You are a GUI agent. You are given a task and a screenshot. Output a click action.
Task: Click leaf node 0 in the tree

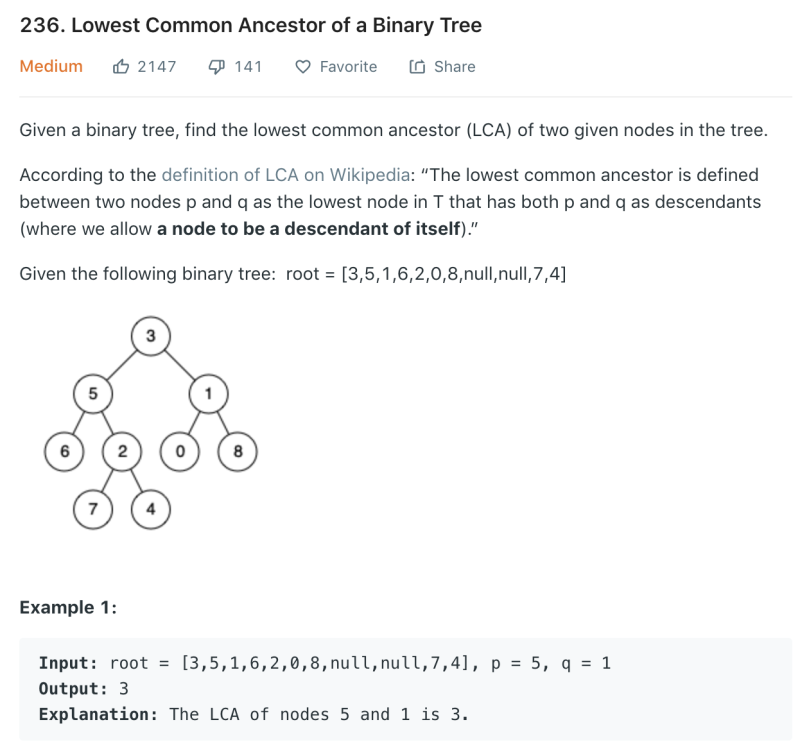click(x=180, y=452)
